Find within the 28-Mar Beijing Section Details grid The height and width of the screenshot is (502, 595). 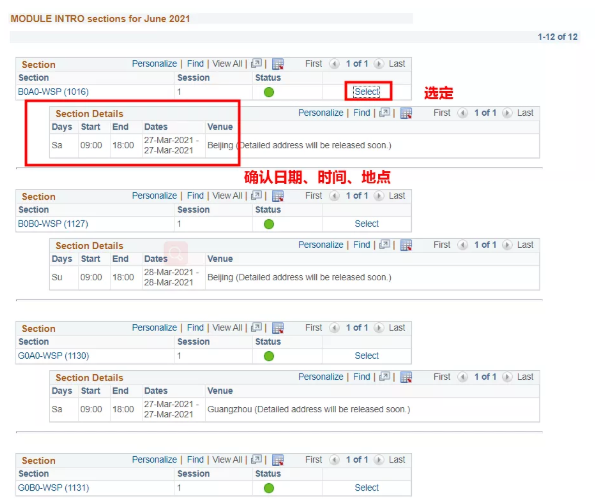[362, 245]
